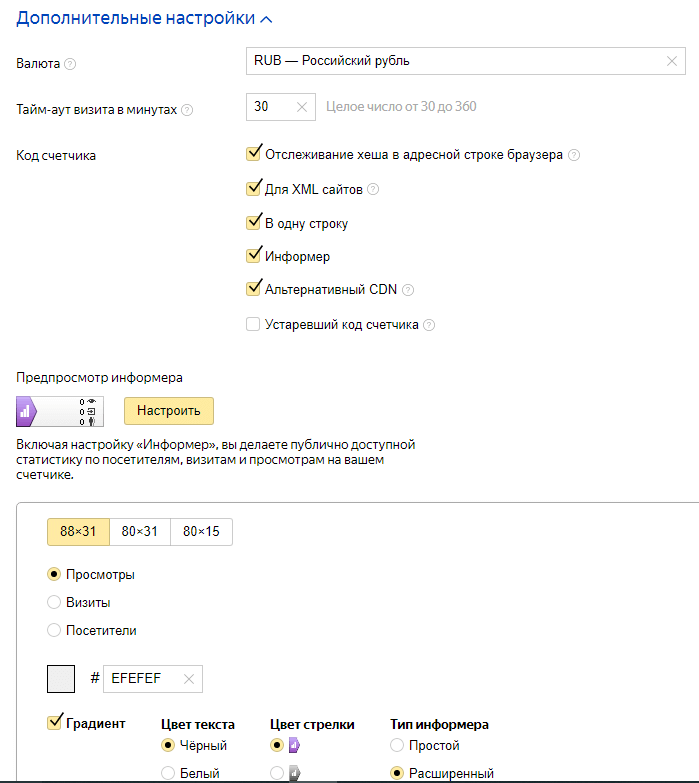Screen dimensions: 699x783
Task: Click the Тип информера heading
Action: tap(439, 725)
